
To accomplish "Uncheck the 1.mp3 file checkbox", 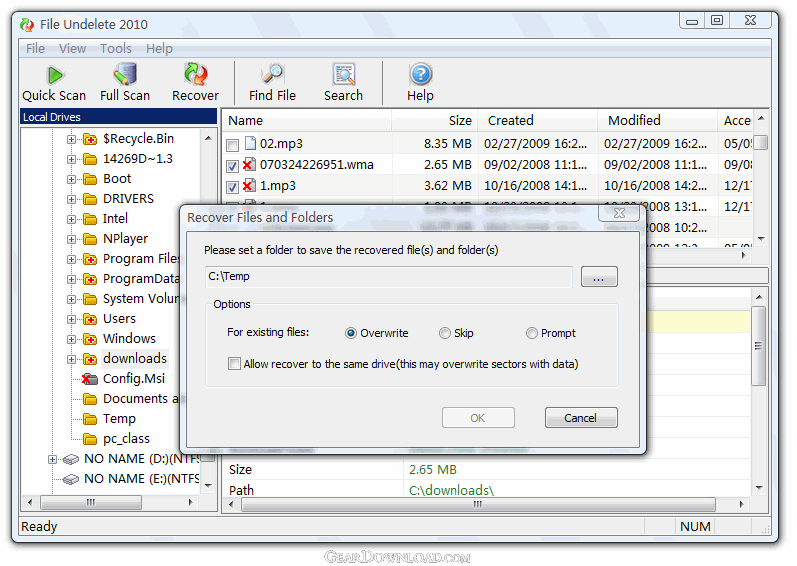I will [232, 187].
